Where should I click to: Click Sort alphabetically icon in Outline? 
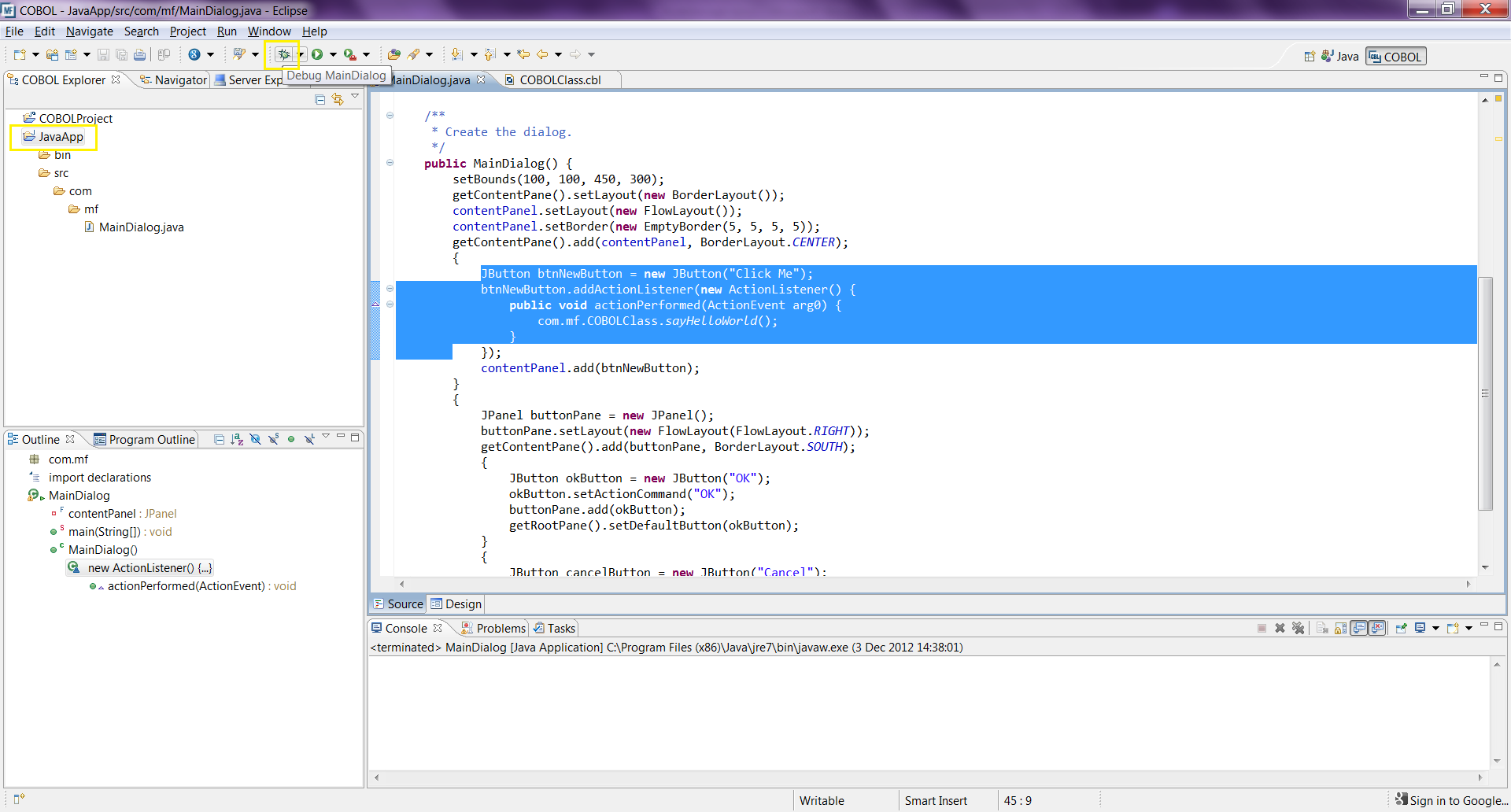[237, 439]
